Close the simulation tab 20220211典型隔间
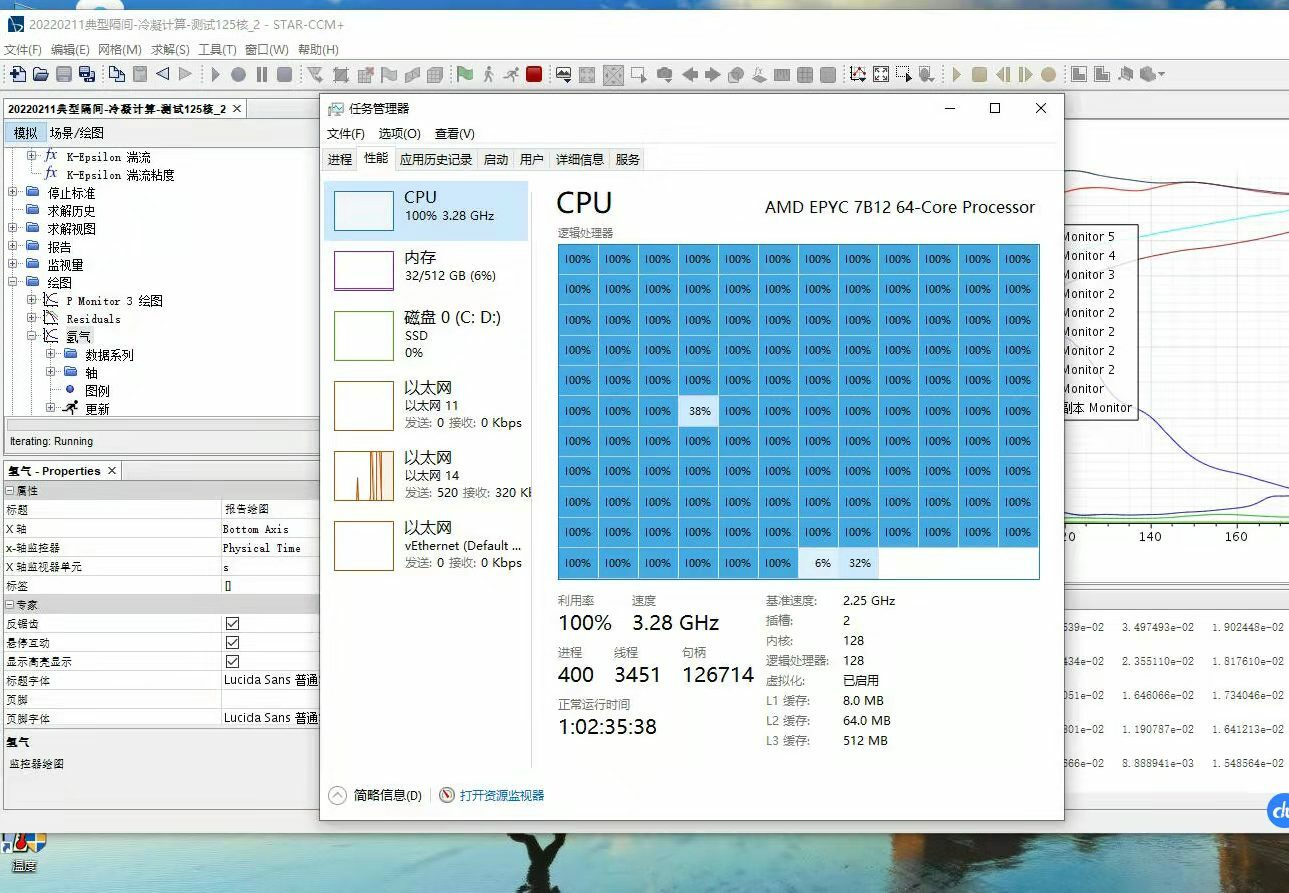This screenshot has width=1289, height=893. click(x=237, y=108)
